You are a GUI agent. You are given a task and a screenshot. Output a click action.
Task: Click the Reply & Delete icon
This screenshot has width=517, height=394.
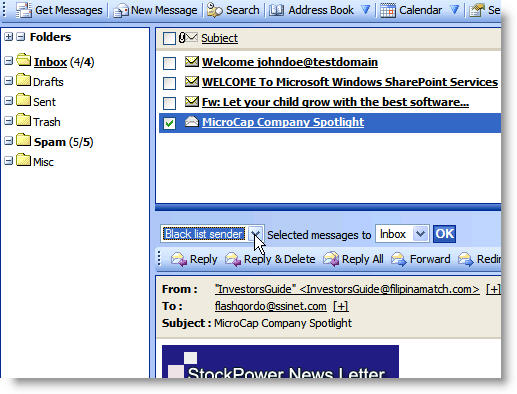(x=233, y=259)
